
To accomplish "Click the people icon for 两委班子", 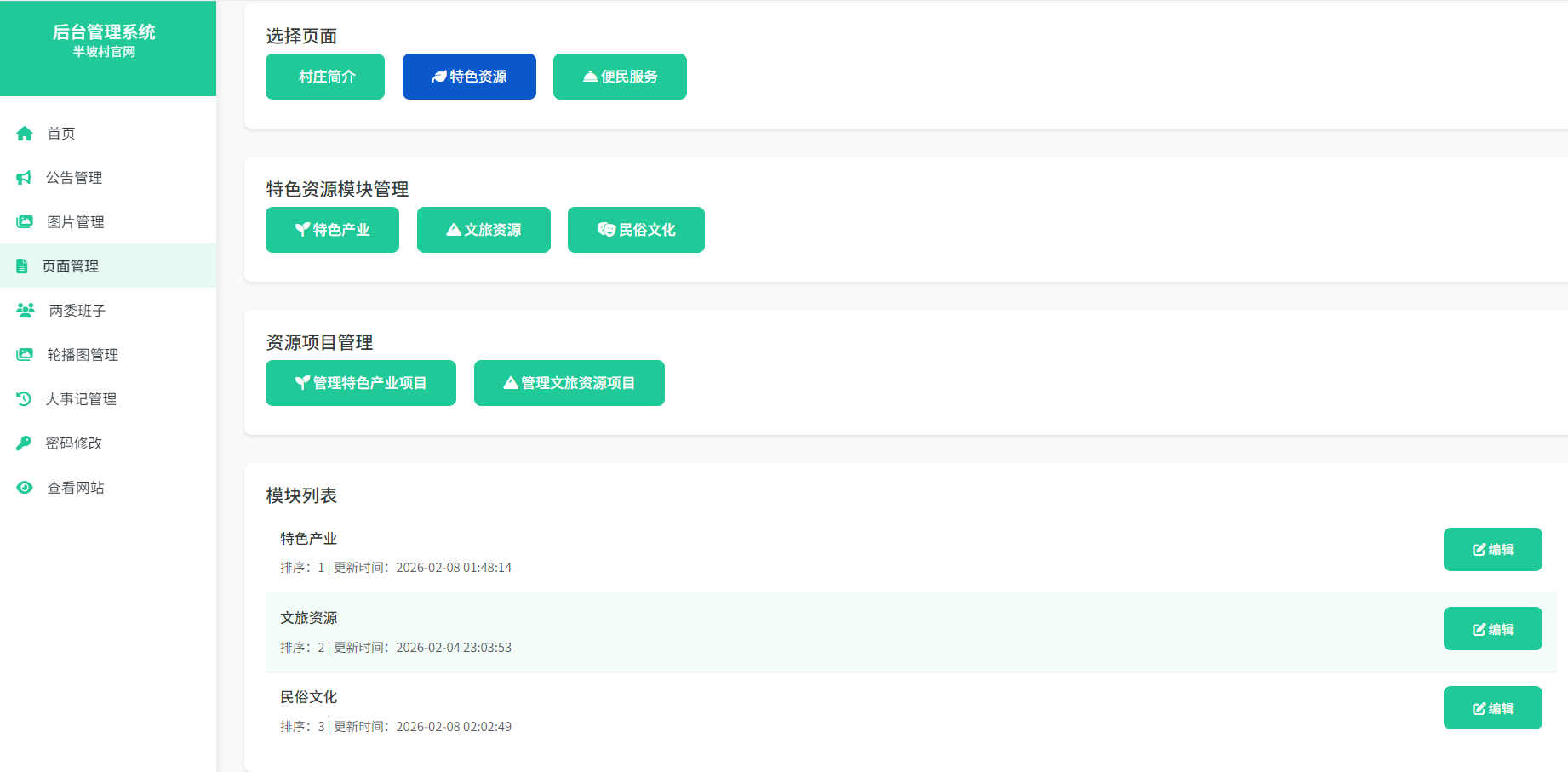I will [26, 311].
